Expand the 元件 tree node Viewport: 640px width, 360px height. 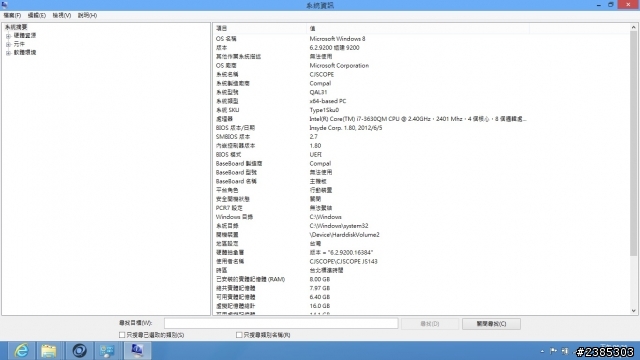coord(8,44)
